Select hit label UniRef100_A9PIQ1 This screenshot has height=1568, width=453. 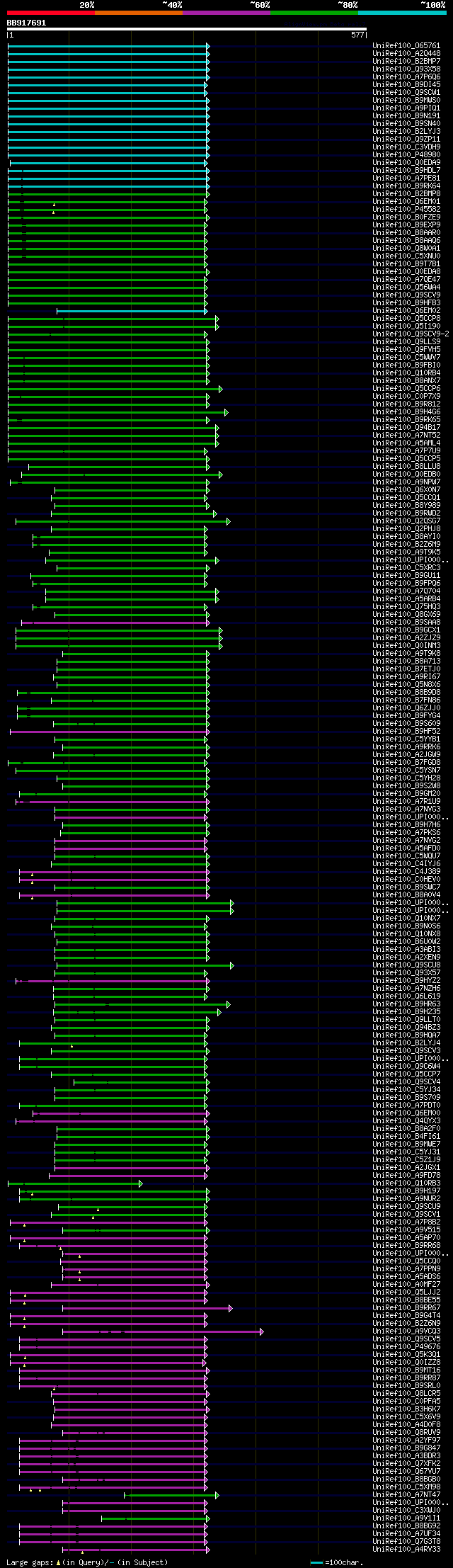tap(406, 108)
